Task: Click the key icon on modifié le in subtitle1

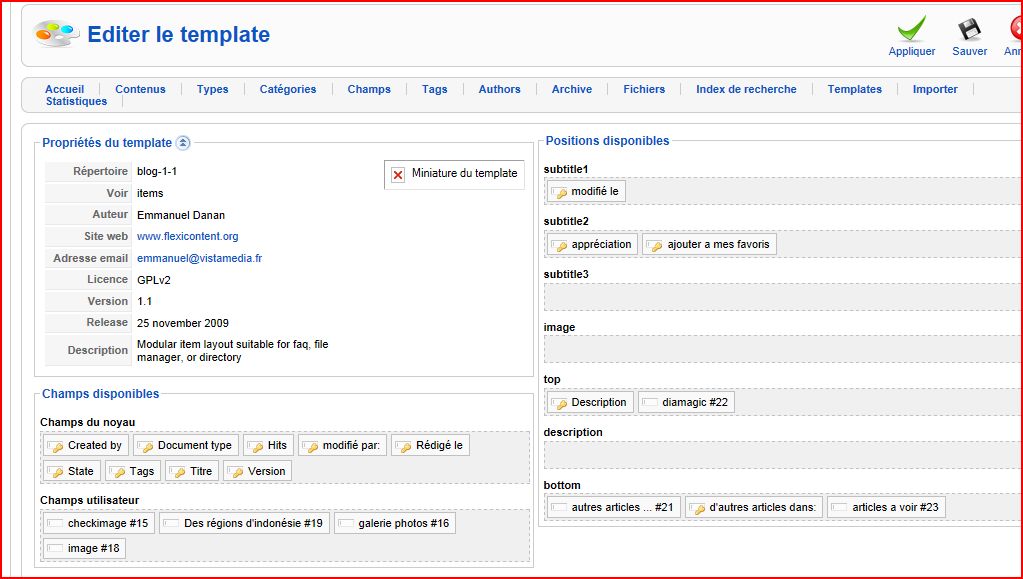Action: (560, 192)
